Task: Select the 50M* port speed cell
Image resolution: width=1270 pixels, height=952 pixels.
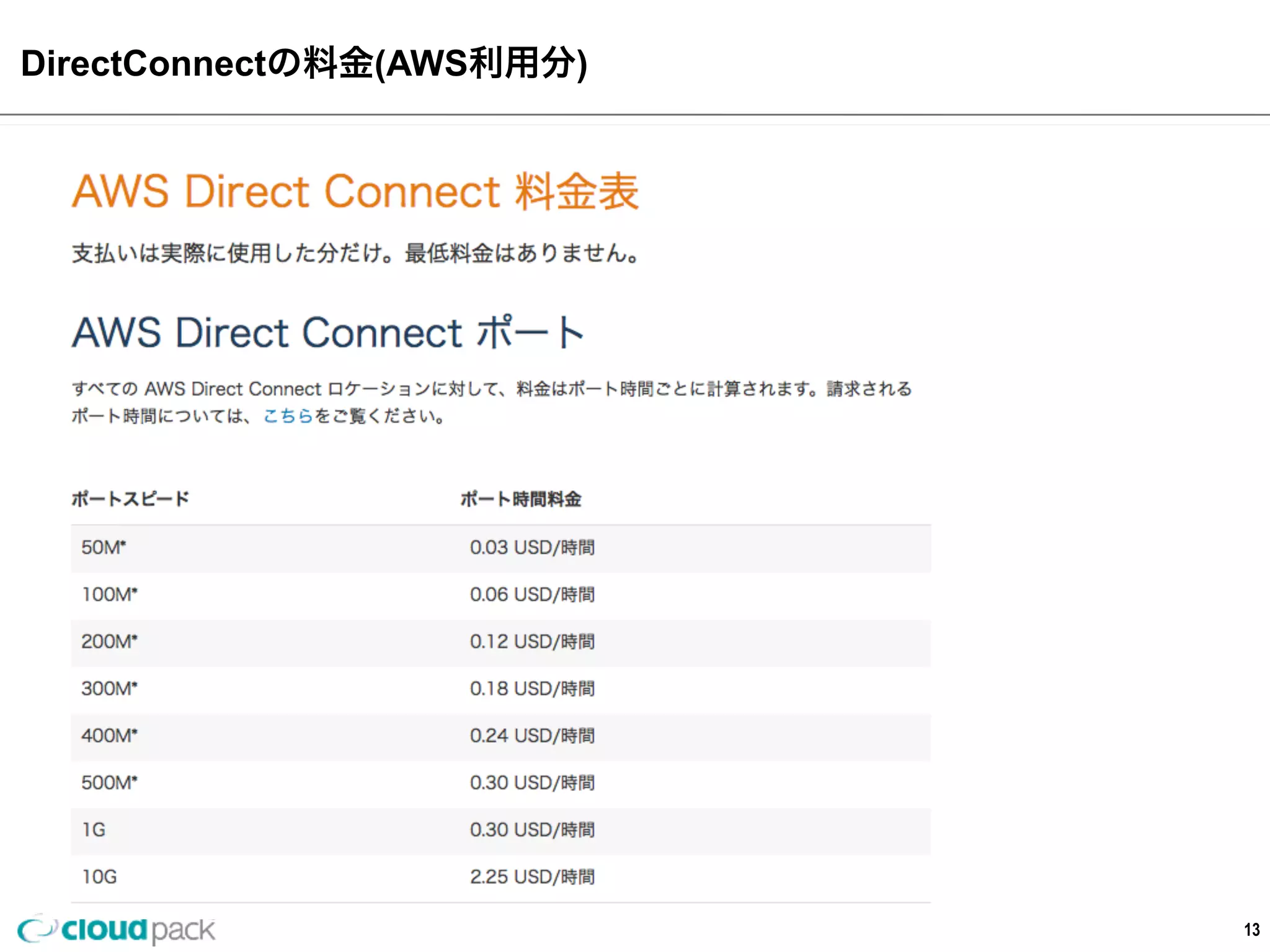Action: [104, 547]
